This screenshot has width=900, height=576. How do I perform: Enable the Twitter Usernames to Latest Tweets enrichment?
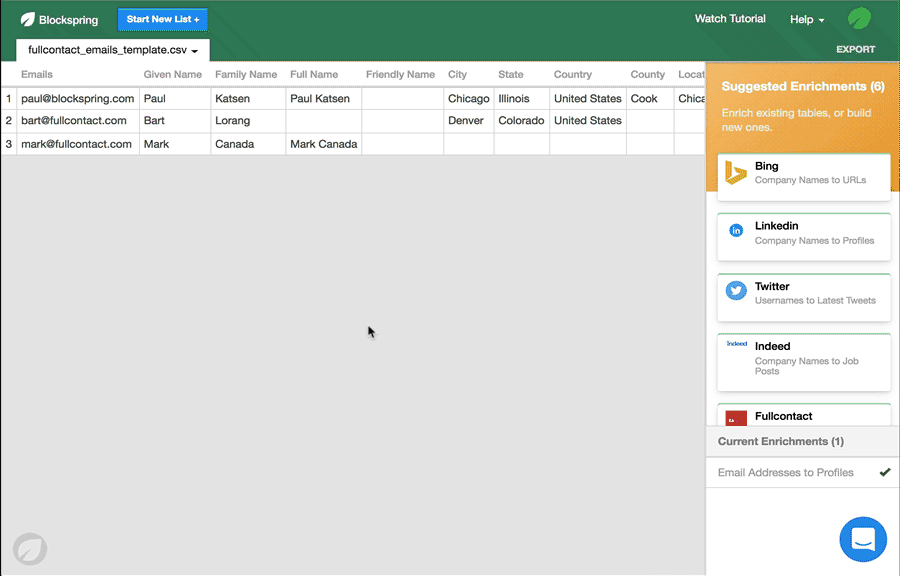(x=803, y=297)
